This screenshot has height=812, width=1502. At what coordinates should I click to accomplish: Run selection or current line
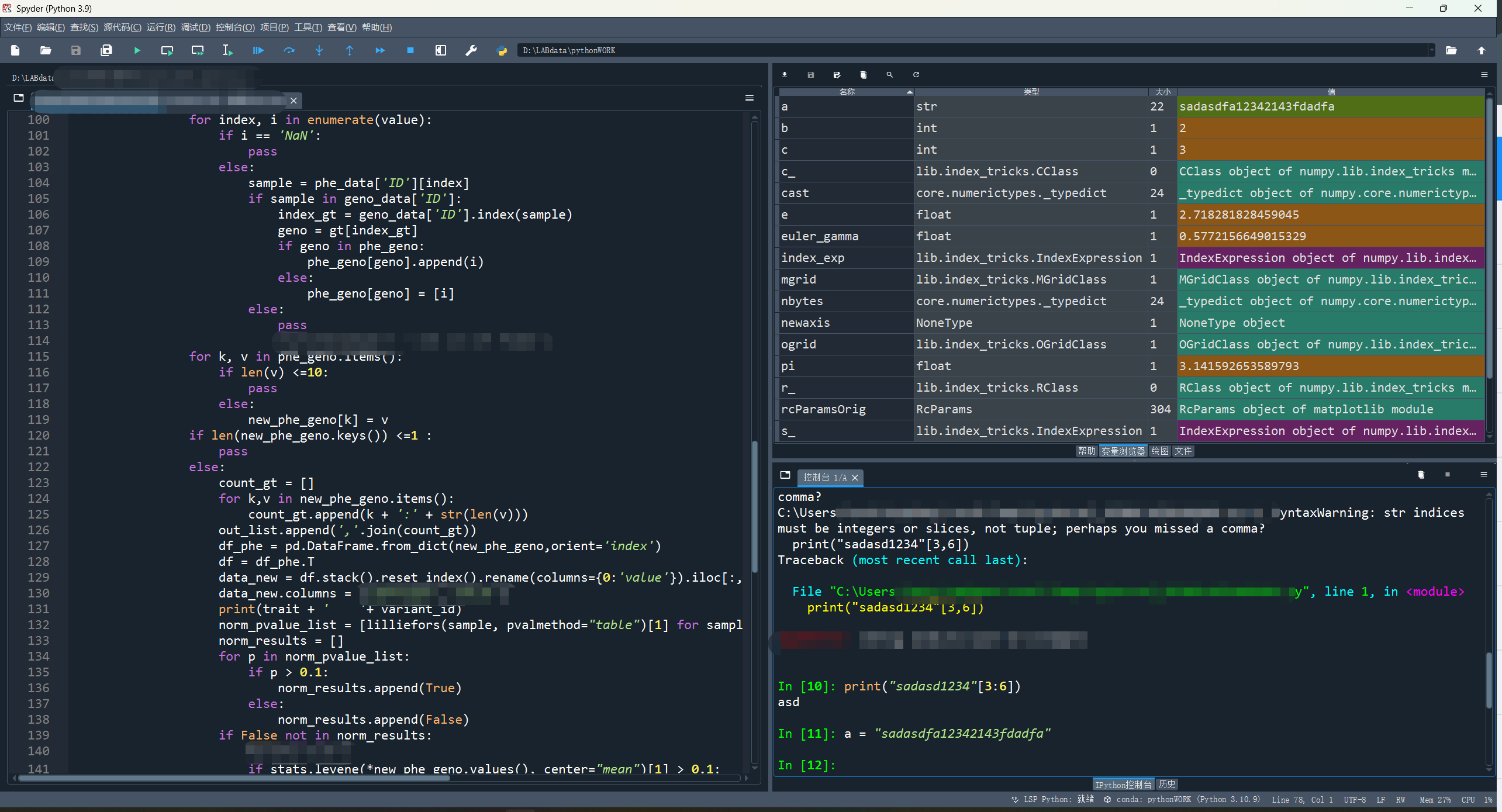[228, 50]
